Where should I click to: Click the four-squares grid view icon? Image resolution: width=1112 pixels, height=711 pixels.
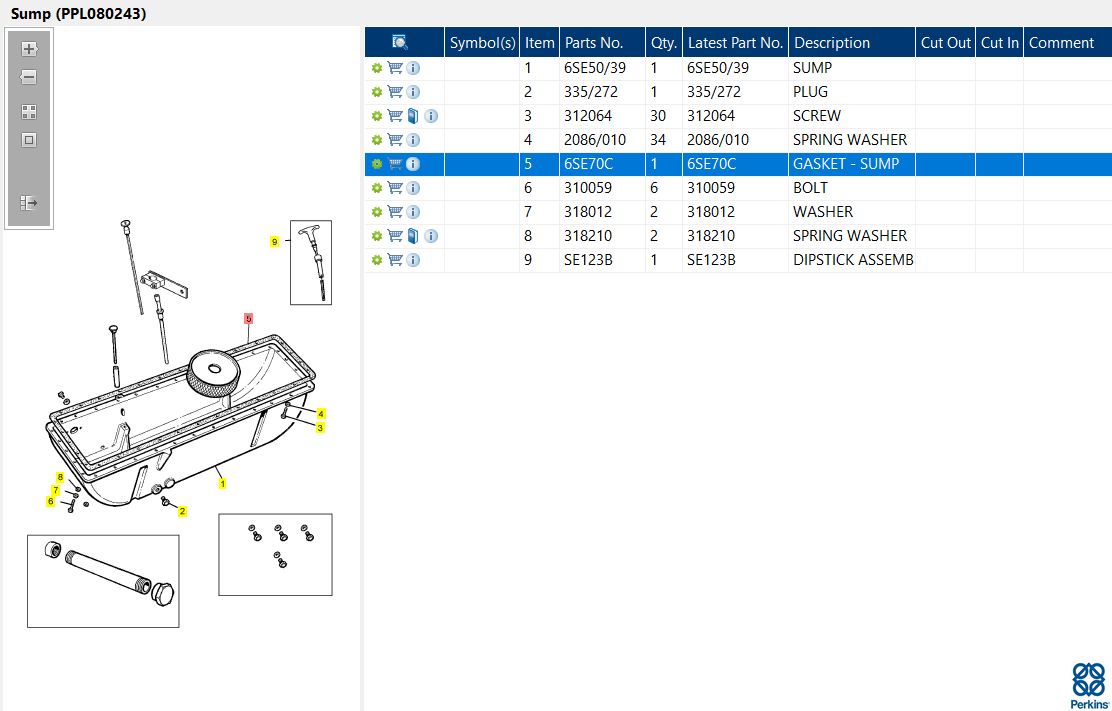coord(29,112)
